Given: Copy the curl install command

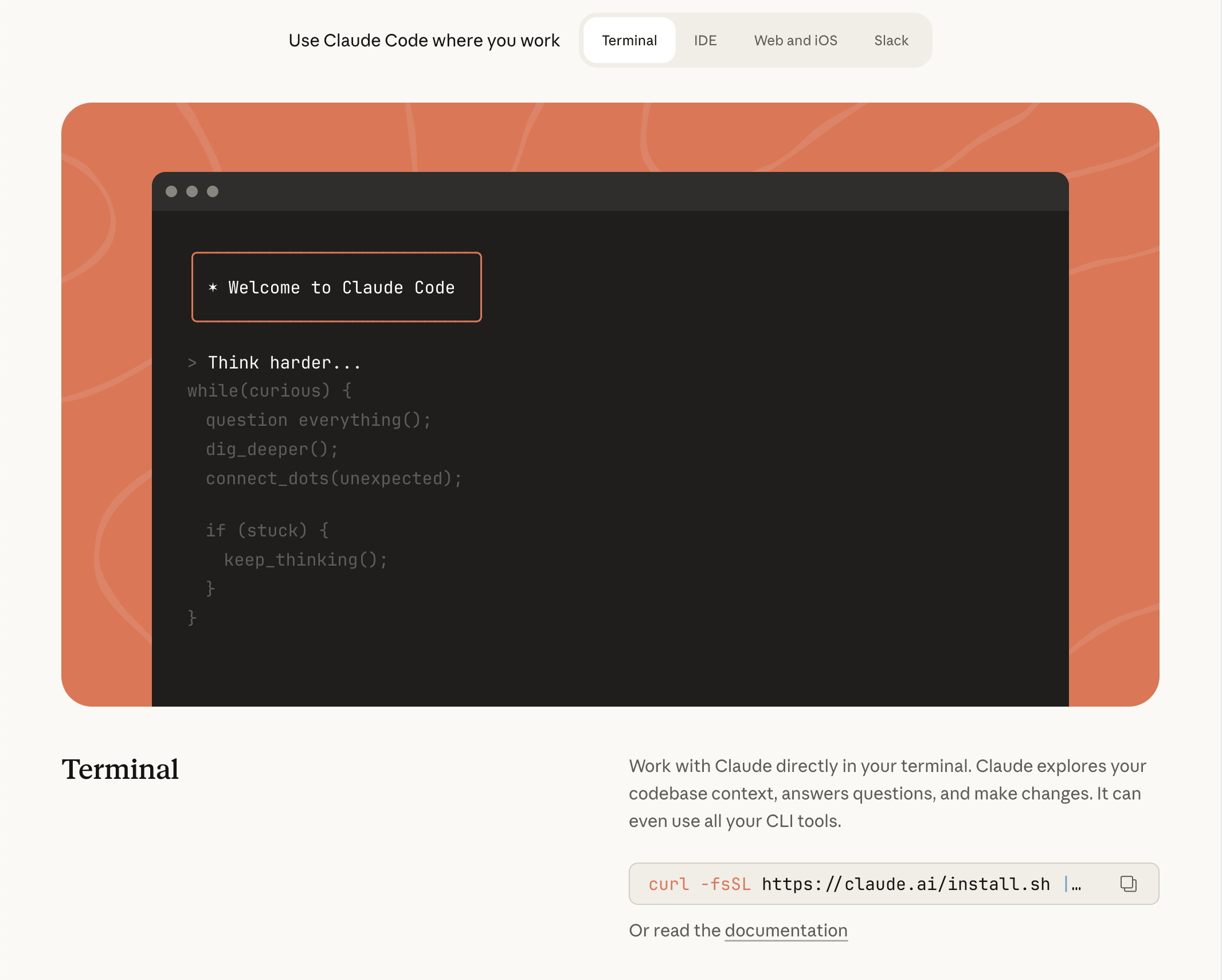Looking at the screenshot, I should 1128,884.
